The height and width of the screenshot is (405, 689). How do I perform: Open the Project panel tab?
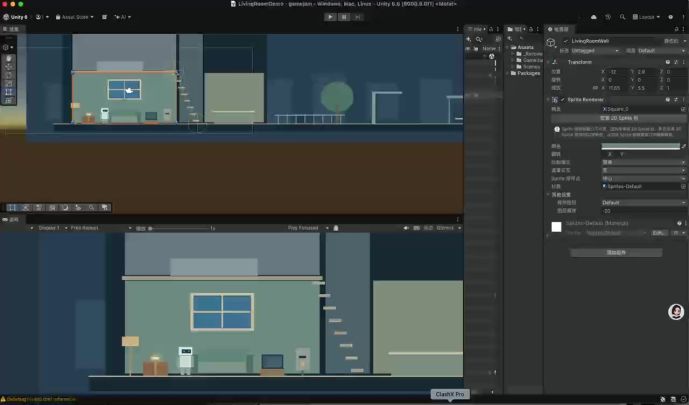coord(516,29)
